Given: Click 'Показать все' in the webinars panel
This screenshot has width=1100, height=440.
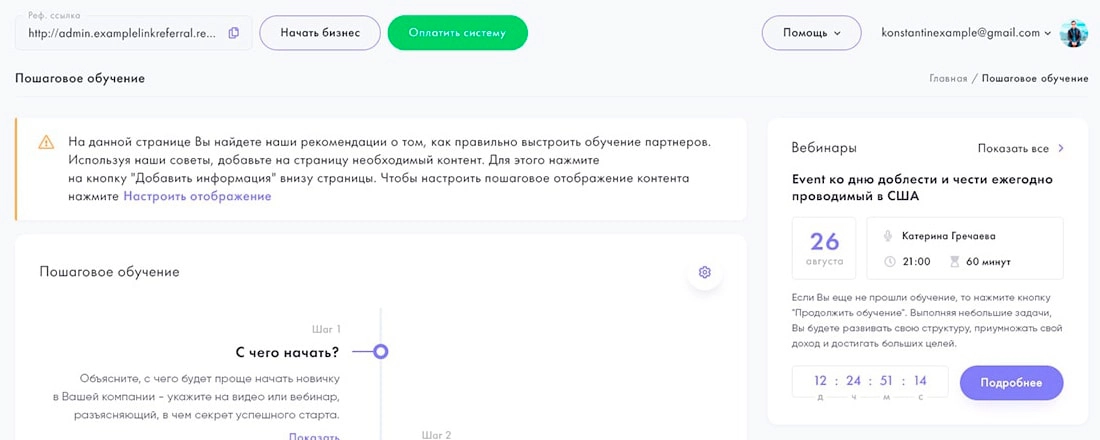Looking at the screenshot, I should coord(1014,149).
